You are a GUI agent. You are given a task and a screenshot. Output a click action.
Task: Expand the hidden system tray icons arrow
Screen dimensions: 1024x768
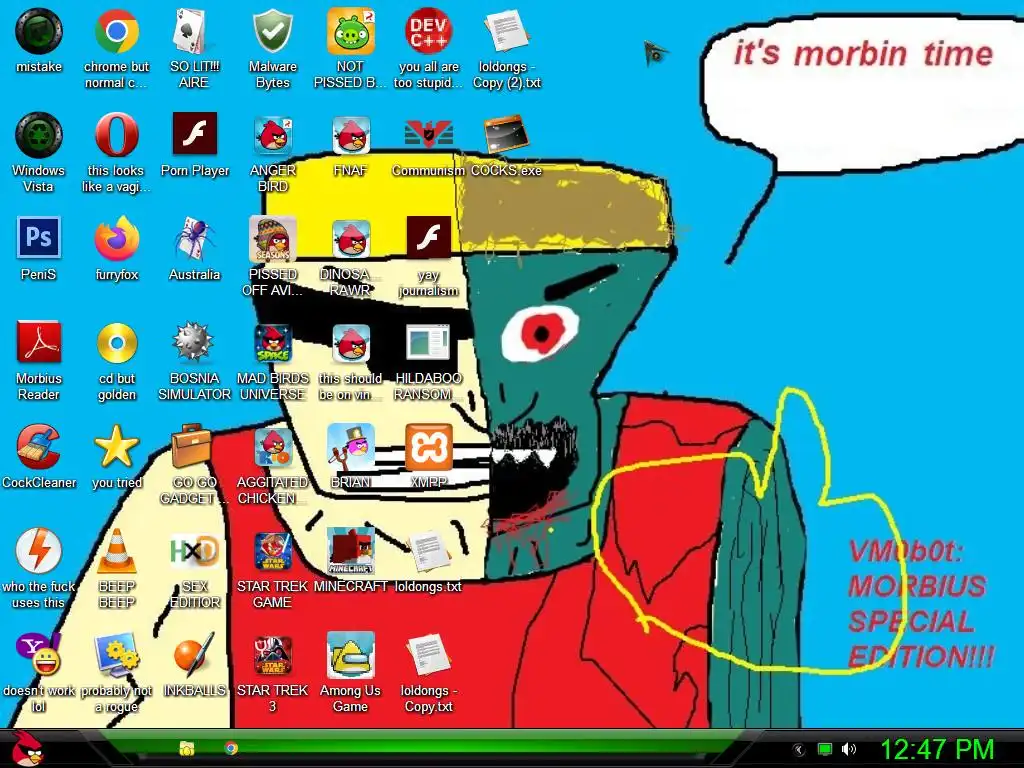pos(798,749)
